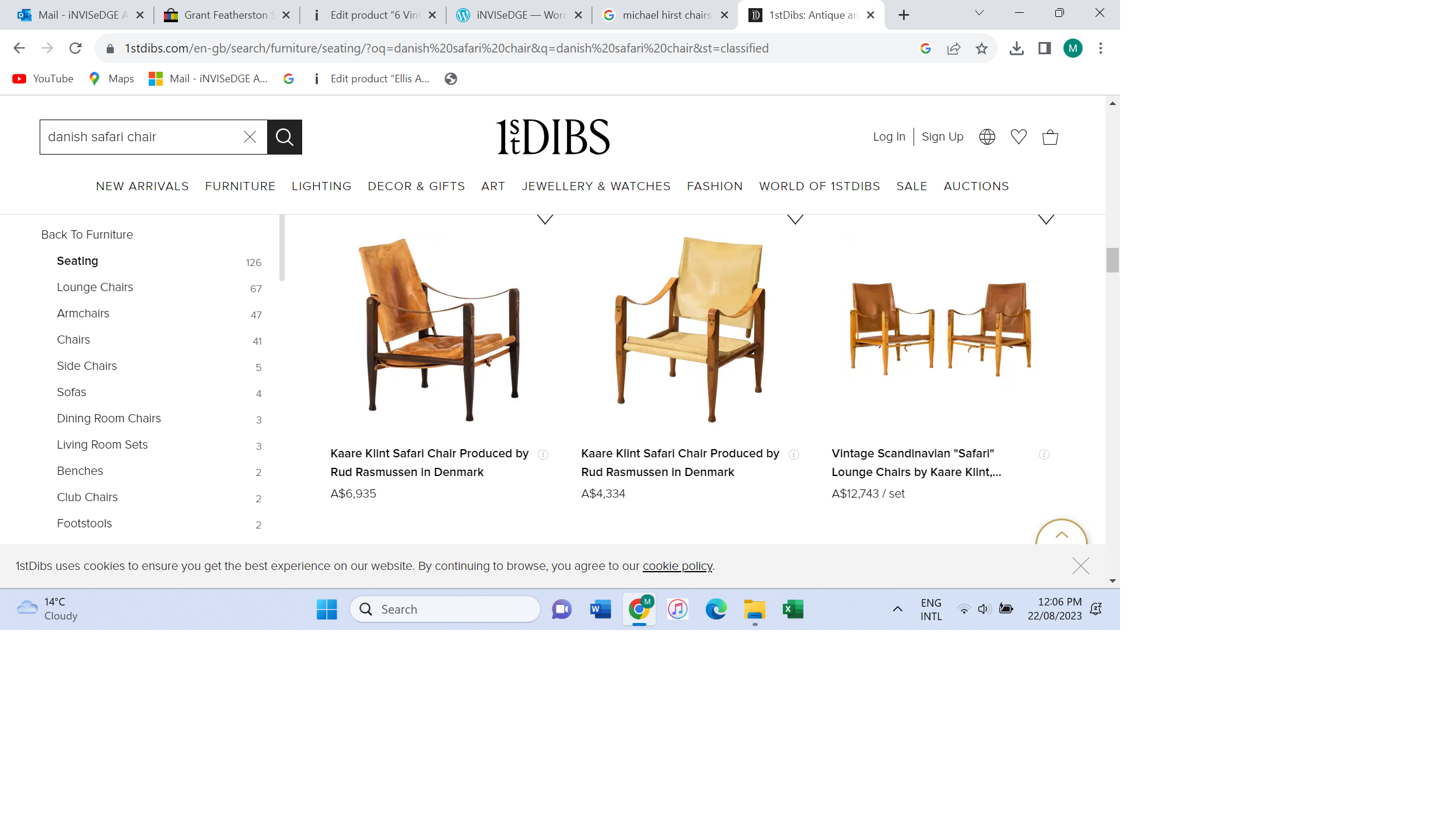The height and width of the screenshot is (819, 1456).
Task: Open the FURNITURE navigation menu
Action: 240,186
